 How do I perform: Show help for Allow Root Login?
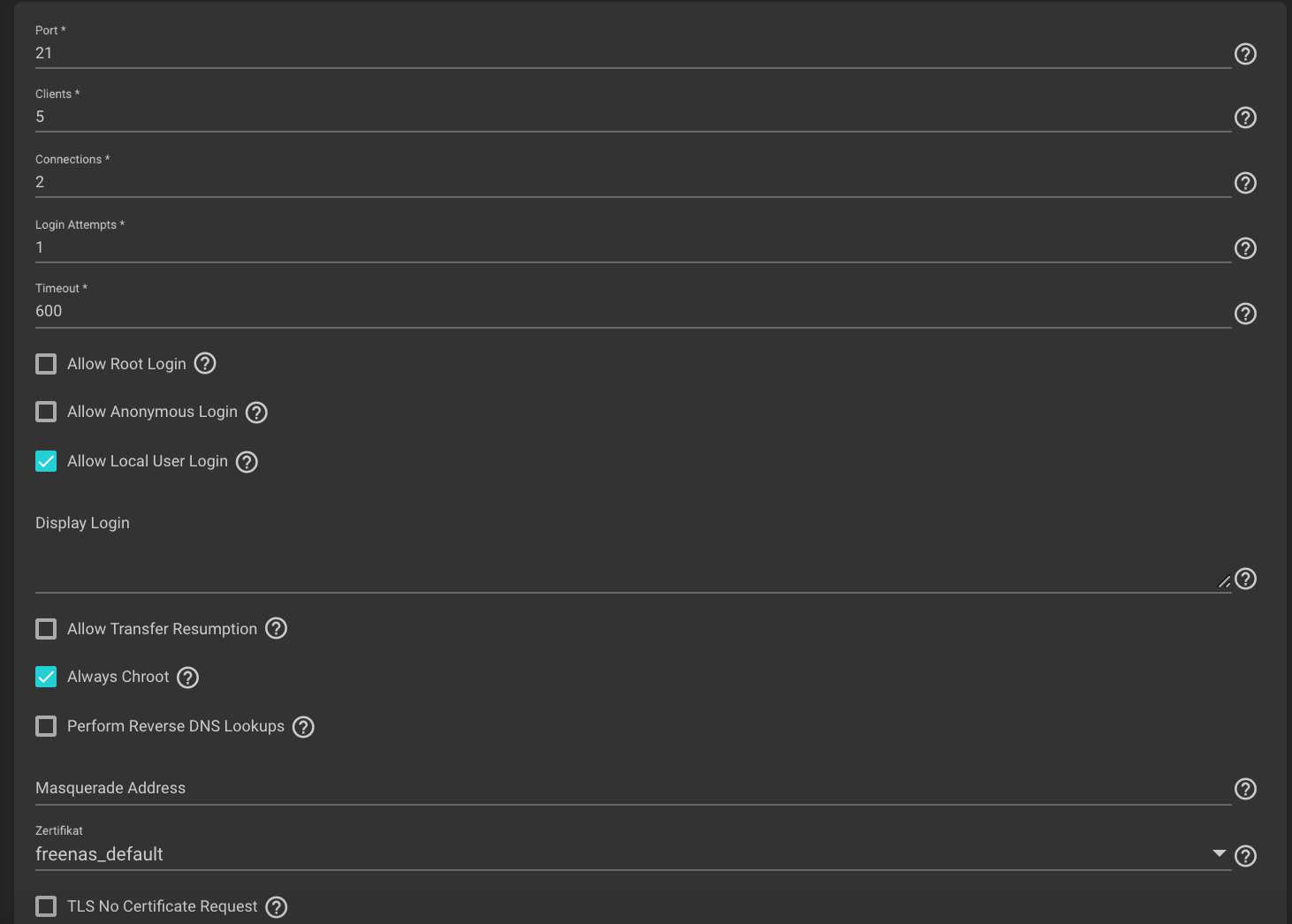tap(205, 363)
